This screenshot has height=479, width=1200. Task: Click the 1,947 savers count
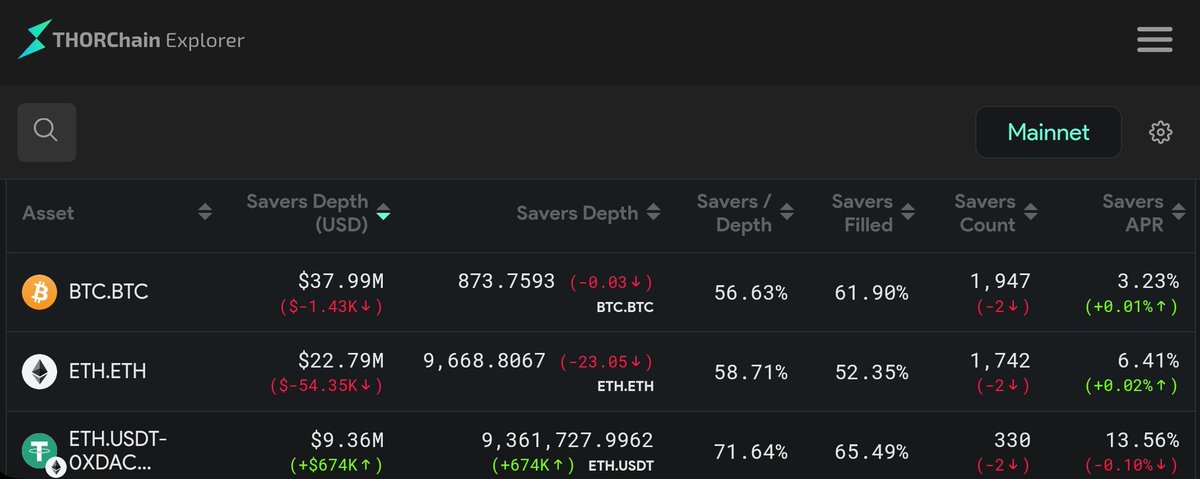1000,281
